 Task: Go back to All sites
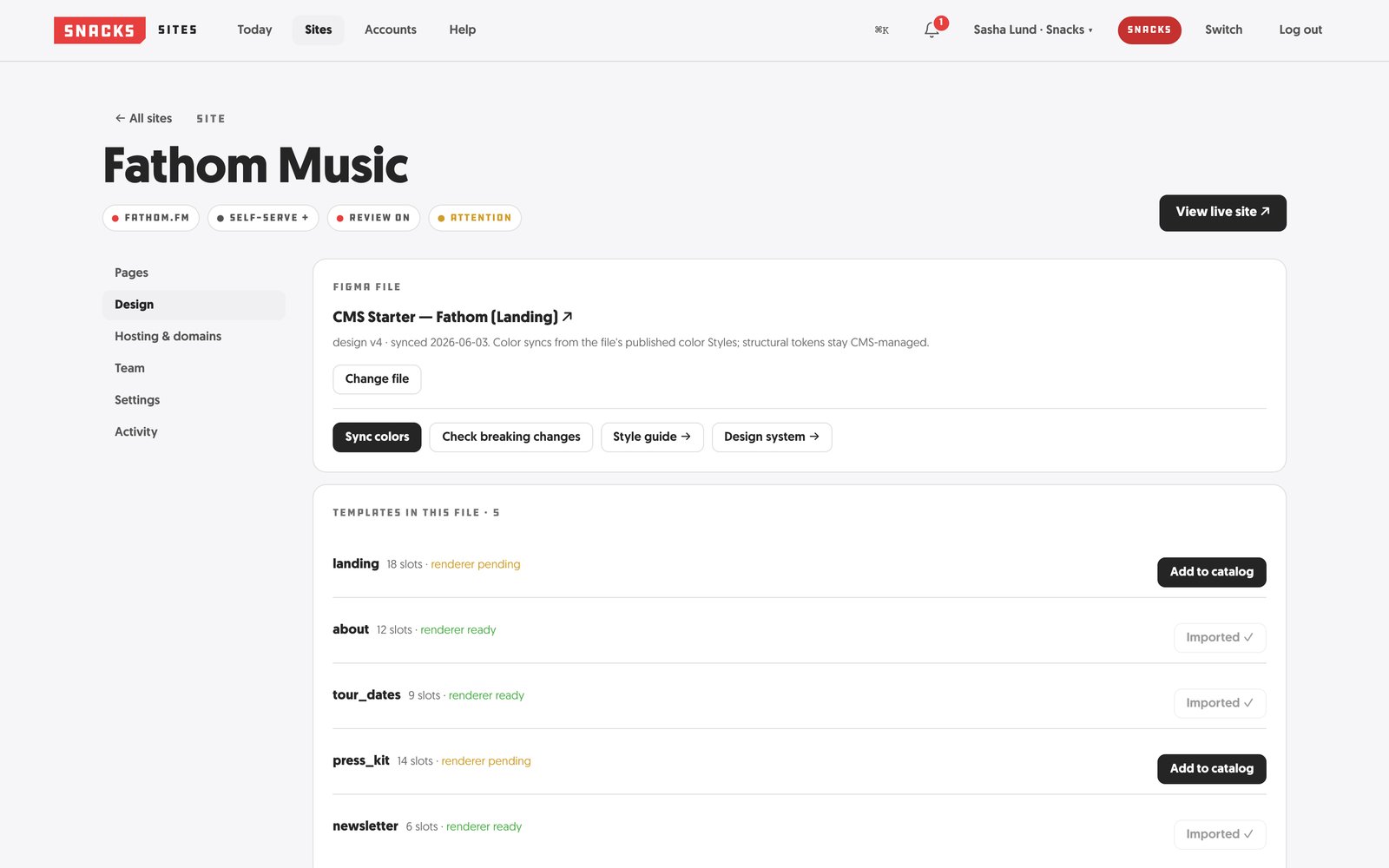click(x=144, y=119)
